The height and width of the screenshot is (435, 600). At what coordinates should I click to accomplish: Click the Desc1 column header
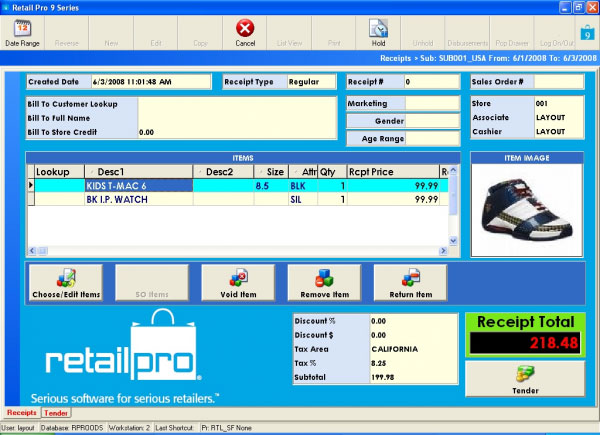139,172
